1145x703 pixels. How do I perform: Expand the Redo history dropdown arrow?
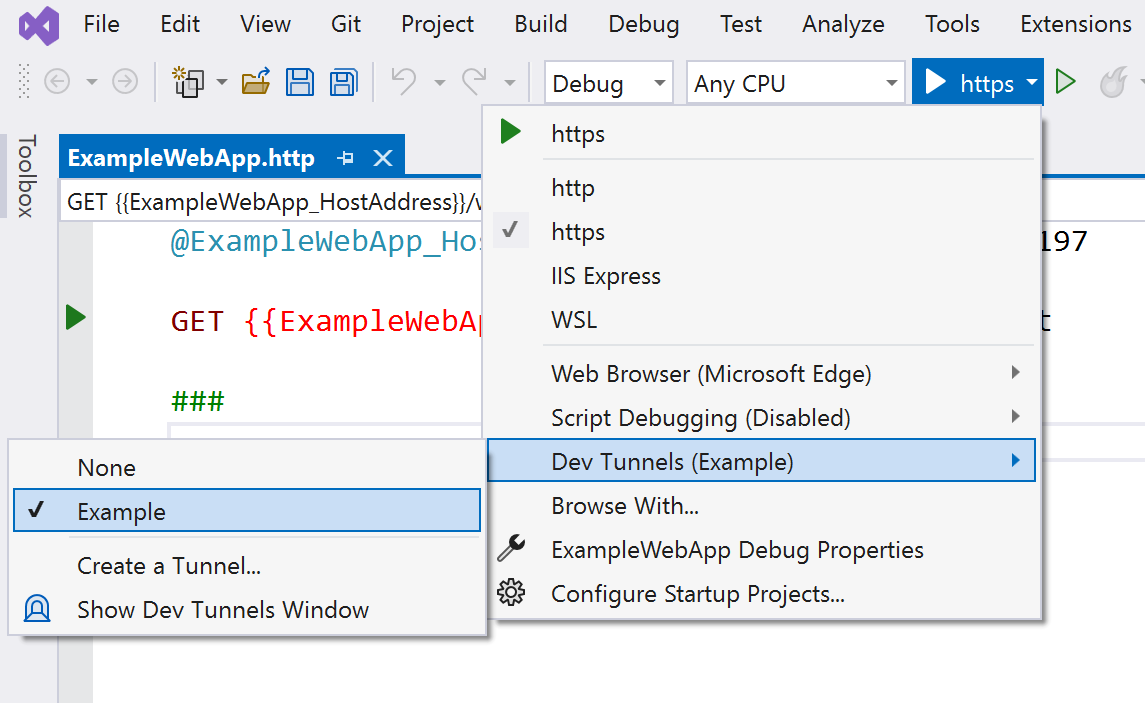click(x=510, y=82)
